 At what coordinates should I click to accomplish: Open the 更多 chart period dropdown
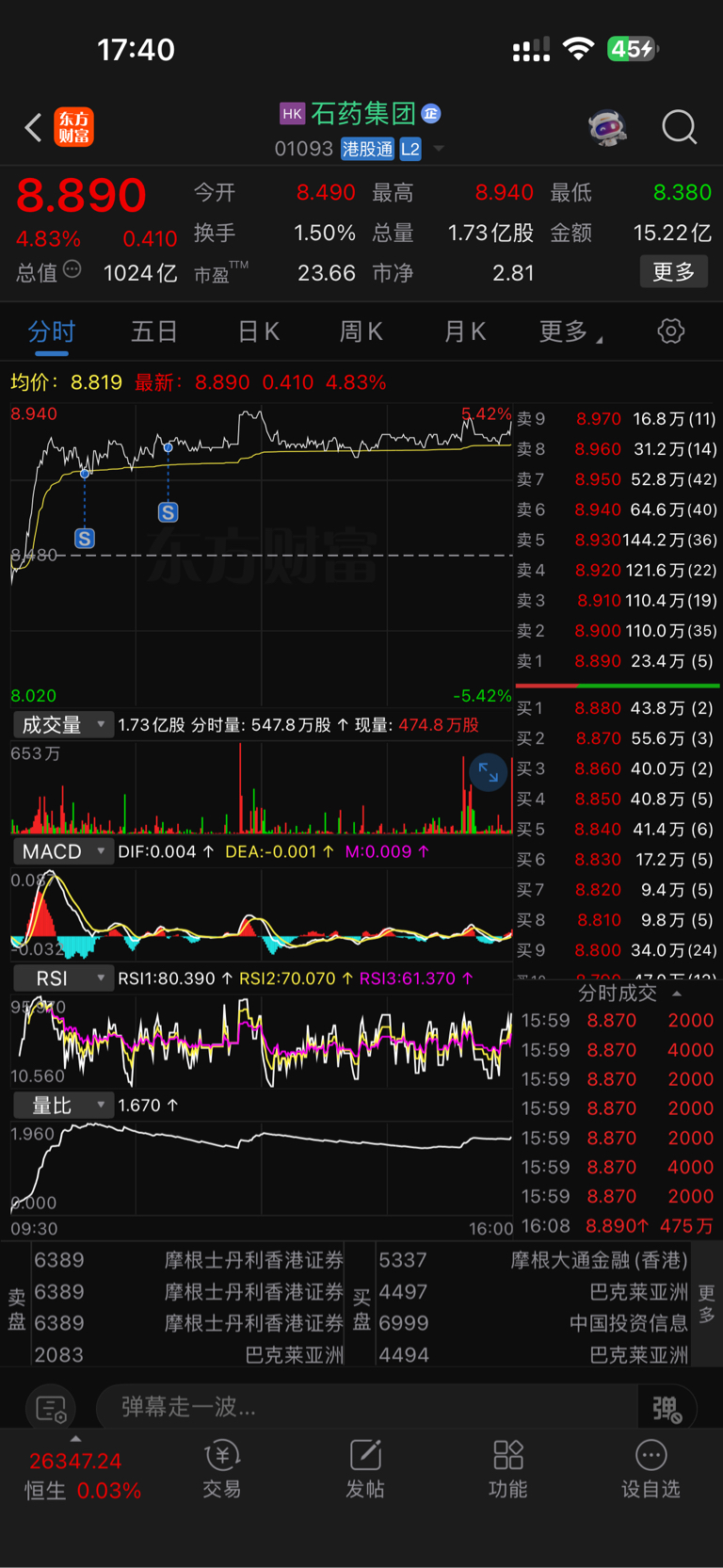571,331
